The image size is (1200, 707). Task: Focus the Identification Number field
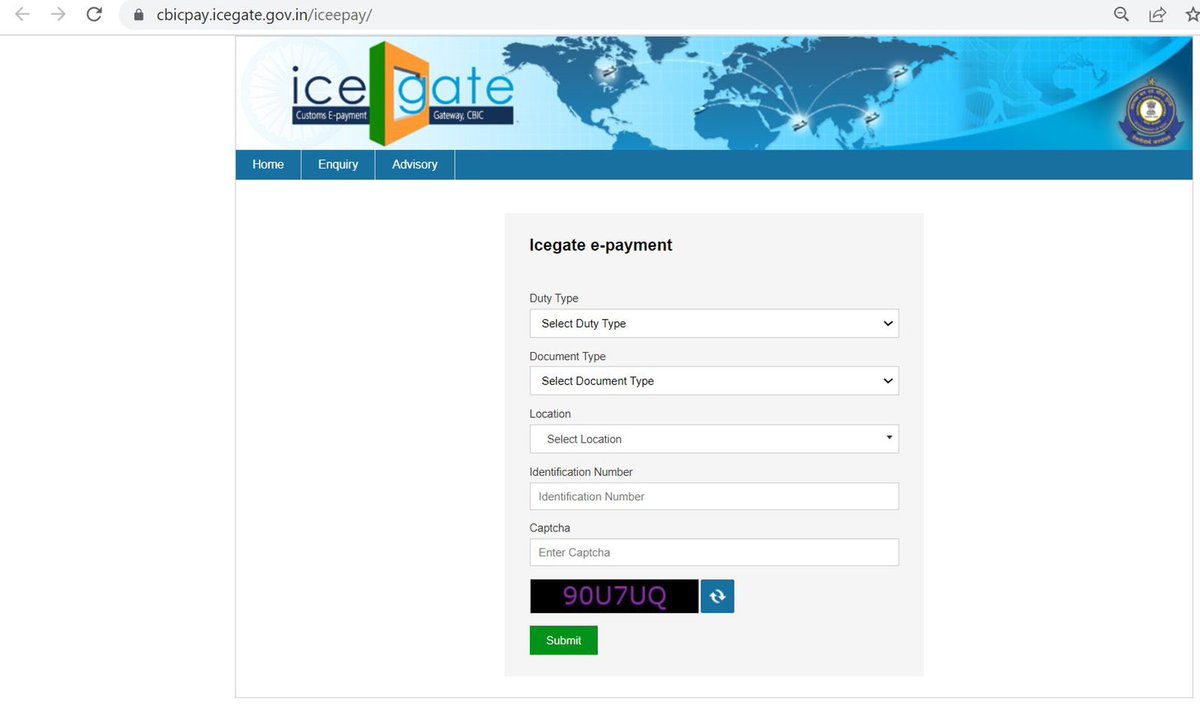(x=714, y=496)
